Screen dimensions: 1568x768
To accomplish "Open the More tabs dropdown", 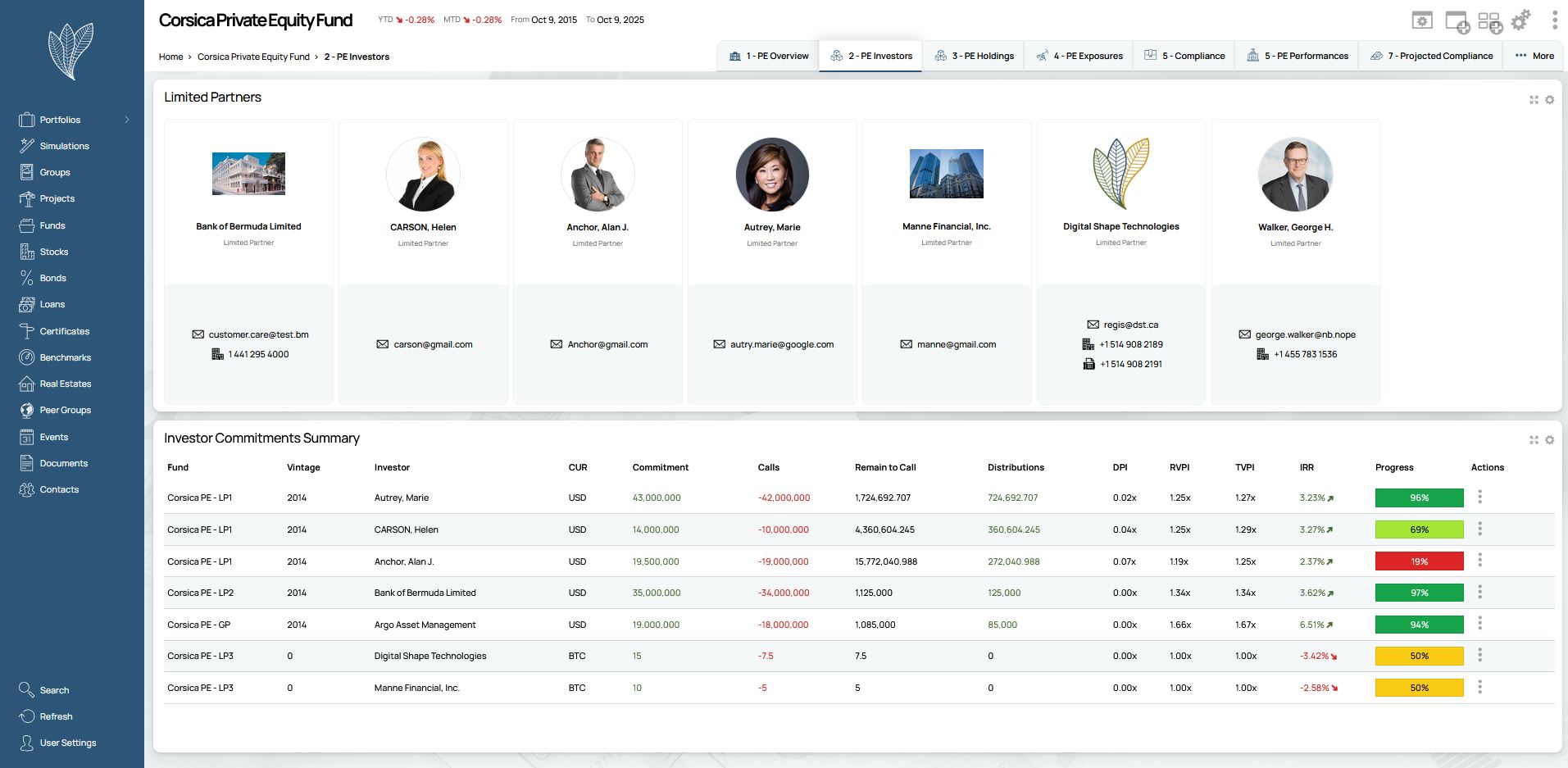I will click(x=1534, y=56).
